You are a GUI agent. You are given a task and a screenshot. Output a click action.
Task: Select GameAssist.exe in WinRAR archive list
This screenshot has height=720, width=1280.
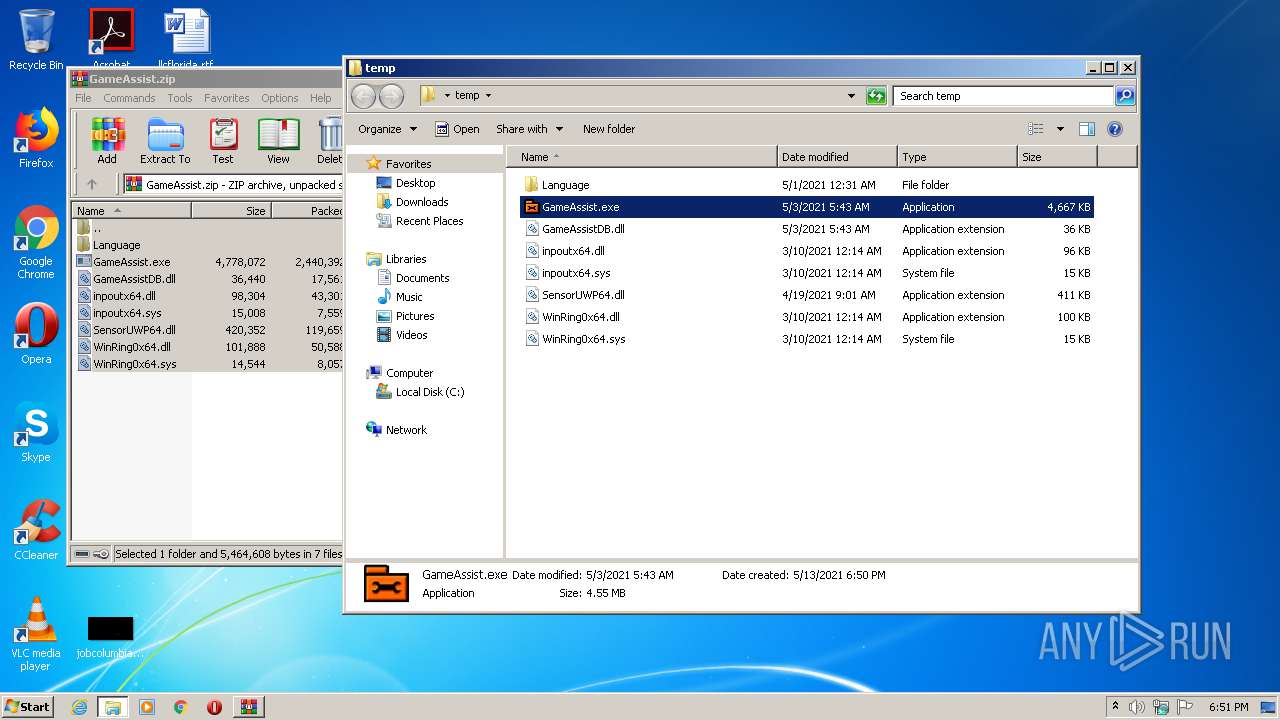click(x=131, y=262)
